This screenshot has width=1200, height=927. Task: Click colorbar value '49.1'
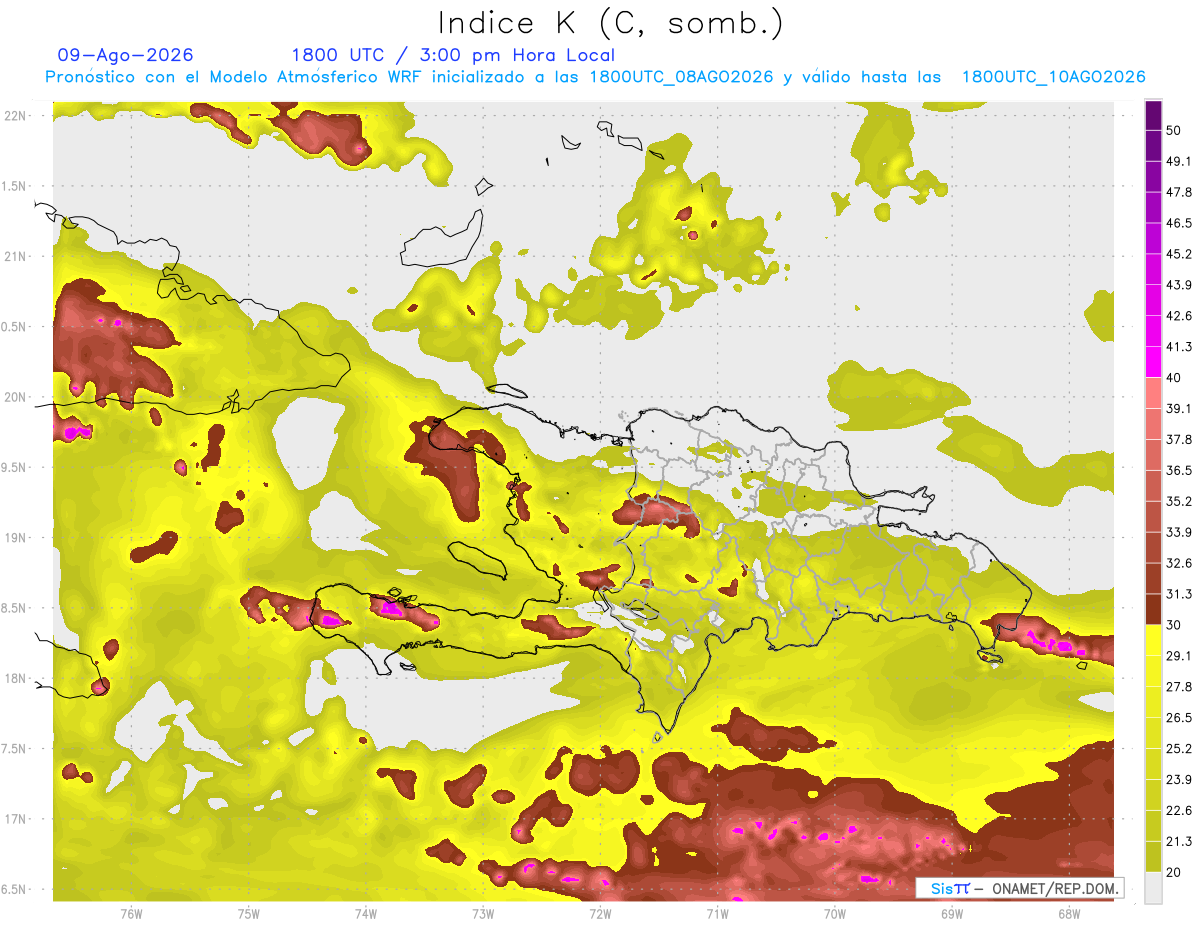(1179, 161)
